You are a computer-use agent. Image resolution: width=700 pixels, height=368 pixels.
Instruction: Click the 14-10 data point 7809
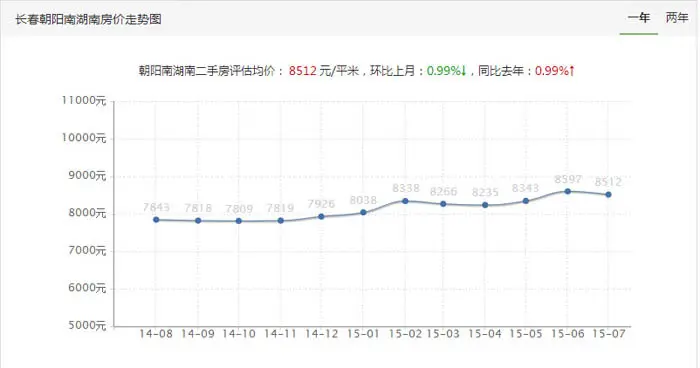tap(239, 221)
